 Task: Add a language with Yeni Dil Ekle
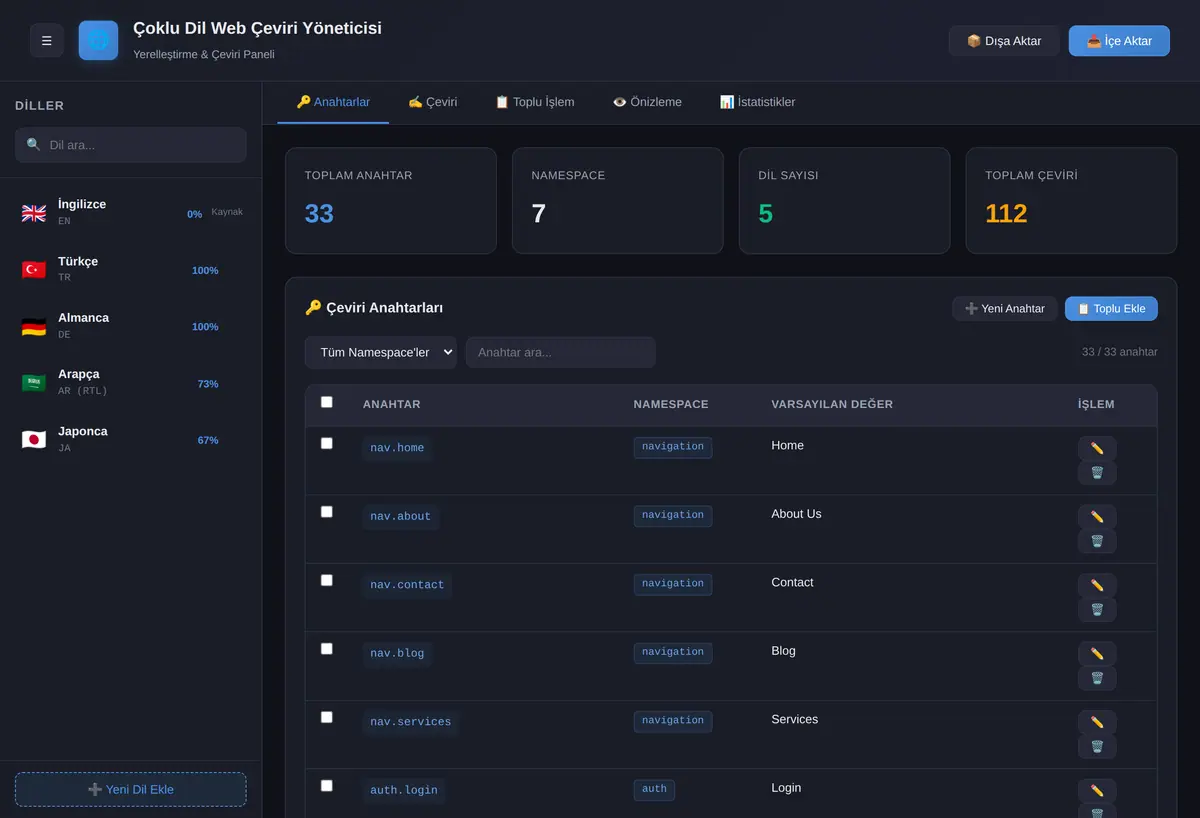tap(131, 789)
